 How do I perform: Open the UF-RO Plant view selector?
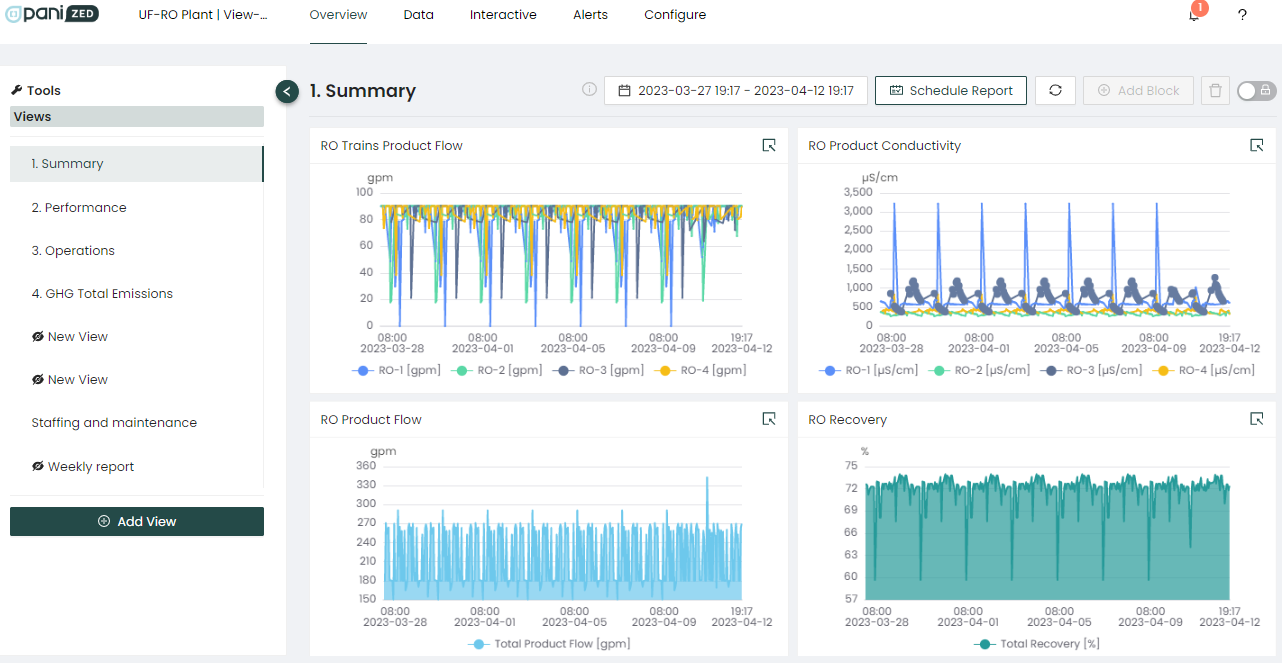(x=203, y=15)
